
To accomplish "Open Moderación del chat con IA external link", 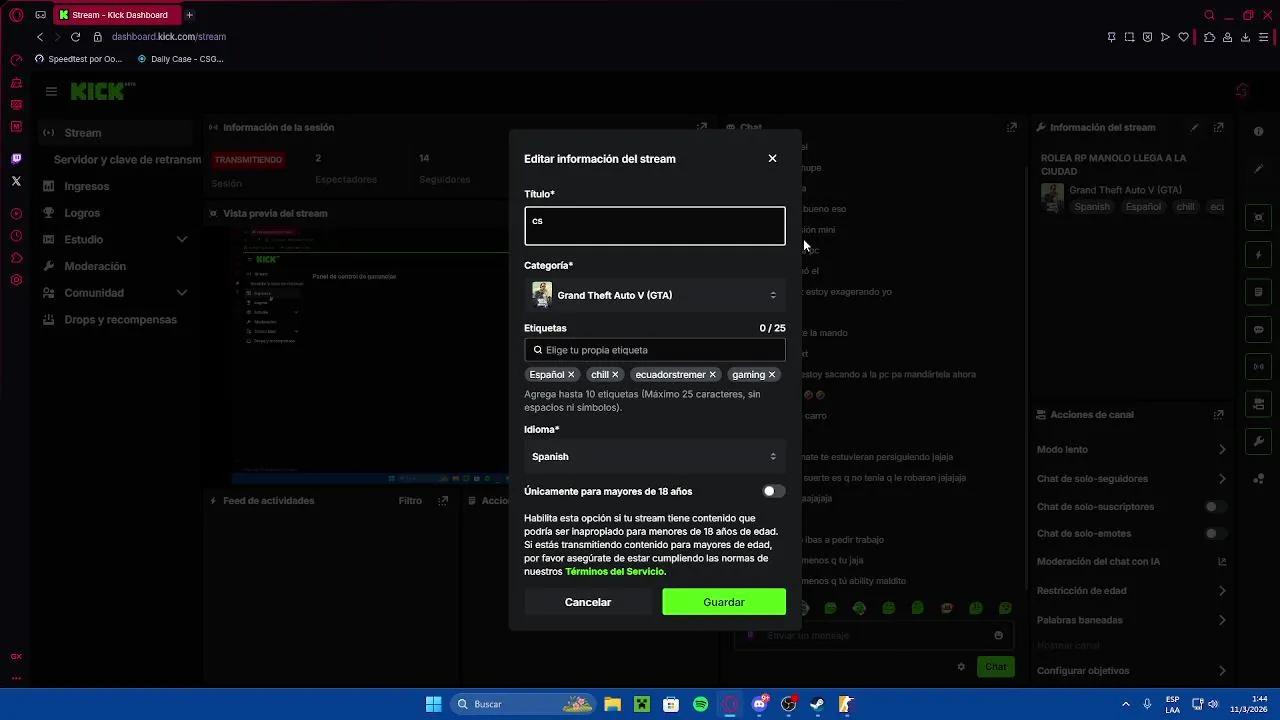I will pyautogui.click(x=1221, y=562).
